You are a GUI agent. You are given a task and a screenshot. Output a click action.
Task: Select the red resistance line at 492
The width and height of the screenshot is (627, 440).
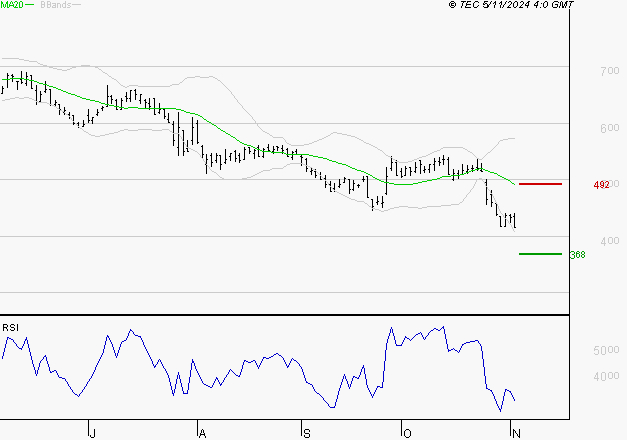540,184
